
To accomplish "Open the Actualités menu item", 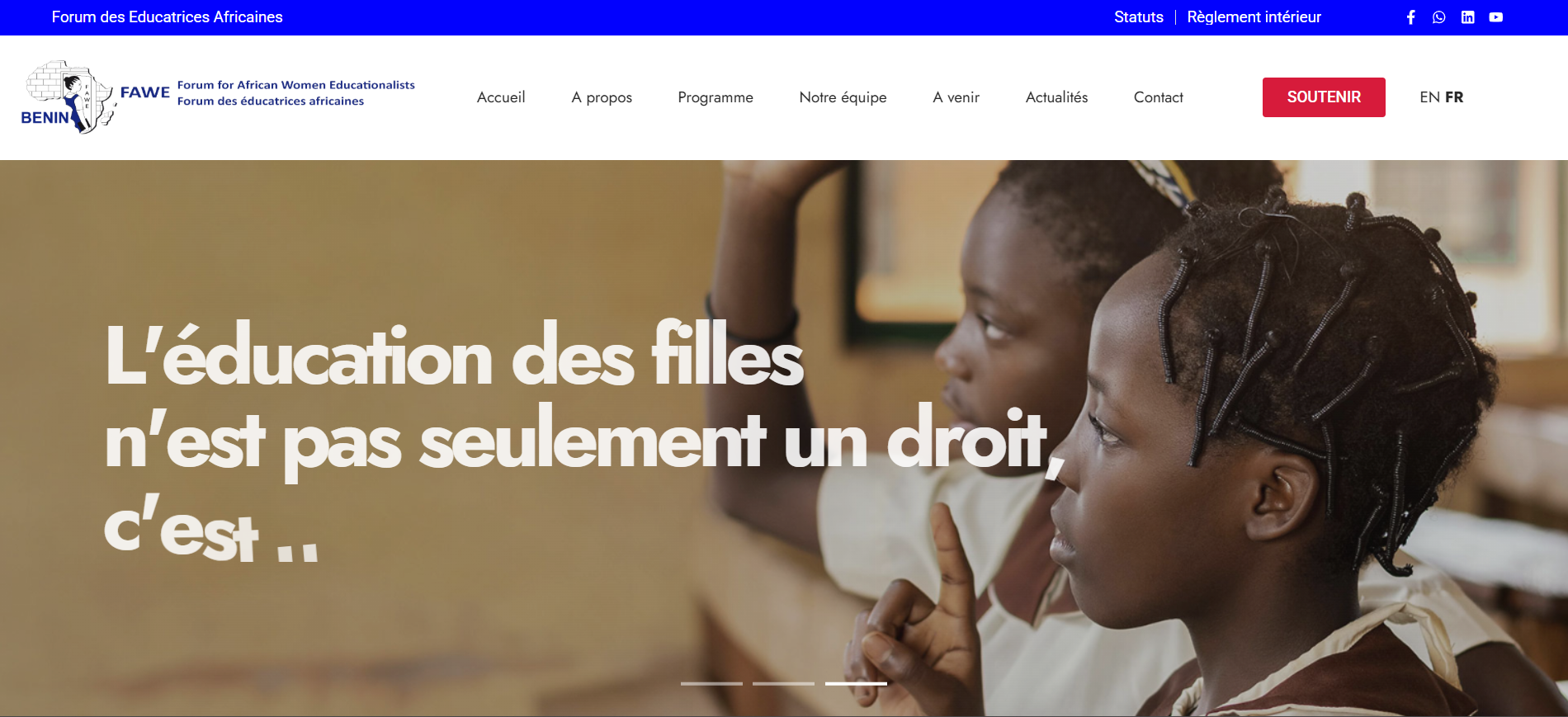I will click(x=1056, y=97).
